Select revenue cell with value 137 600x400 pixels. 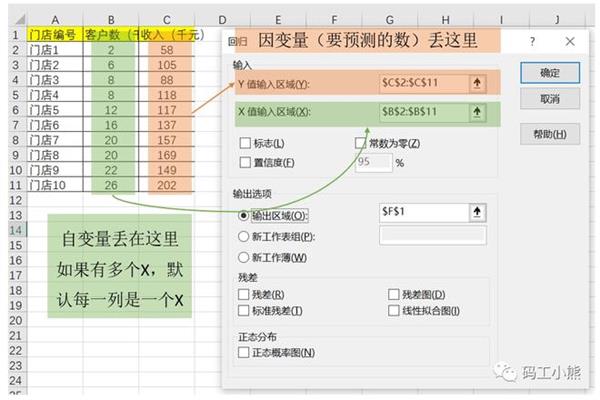click(167, 125)
